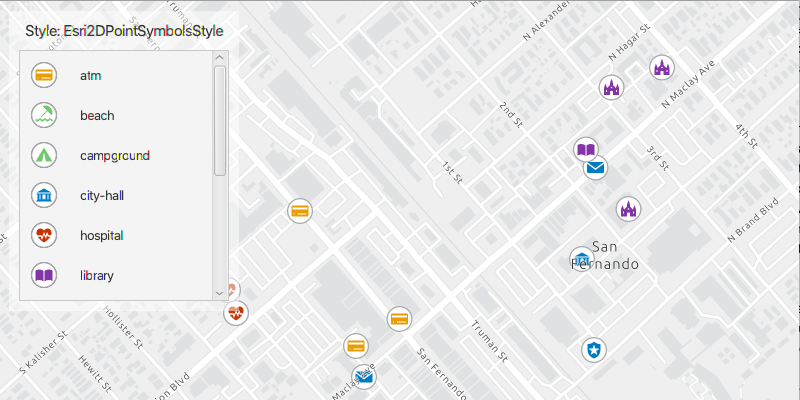Click the "4th St" street label
The width and height of the screenshot is (800, 400).
click(746, 135)
